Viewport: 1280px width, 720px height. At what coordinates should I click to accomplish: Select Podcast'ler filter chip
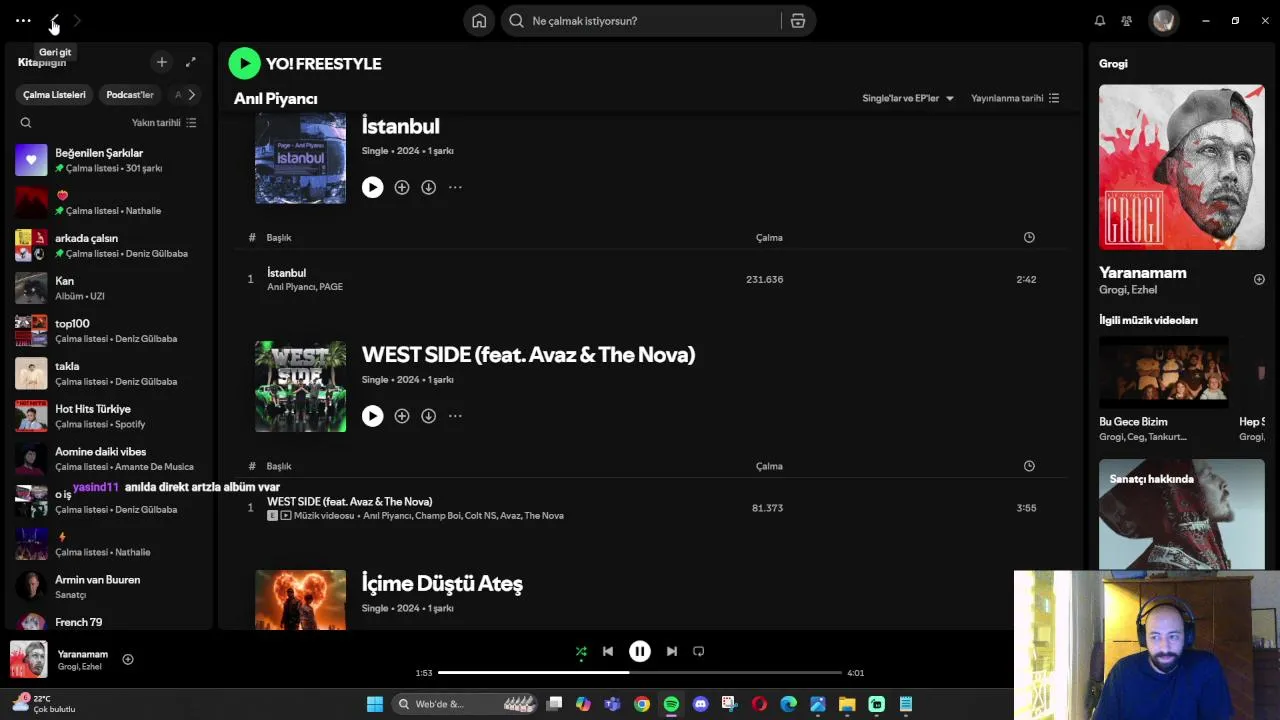[130, 95]
